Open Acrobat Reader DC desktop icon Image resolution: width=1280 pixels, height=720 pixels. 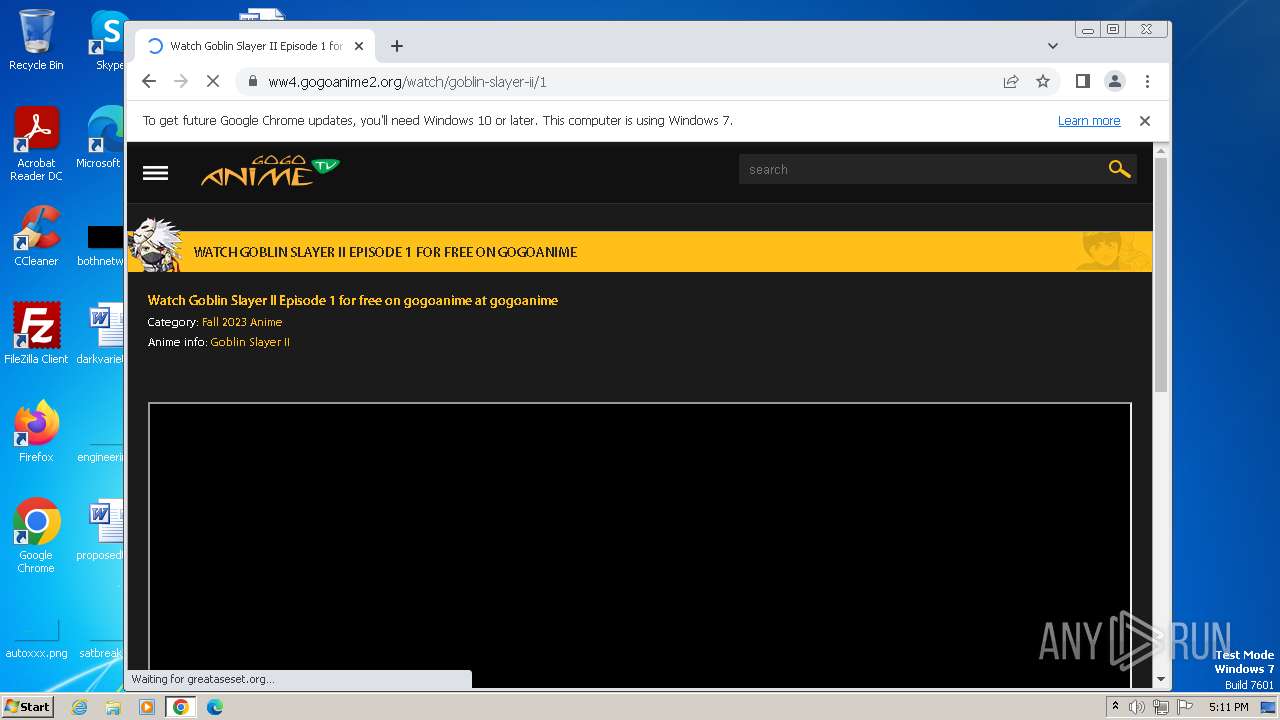coord(36,144)
